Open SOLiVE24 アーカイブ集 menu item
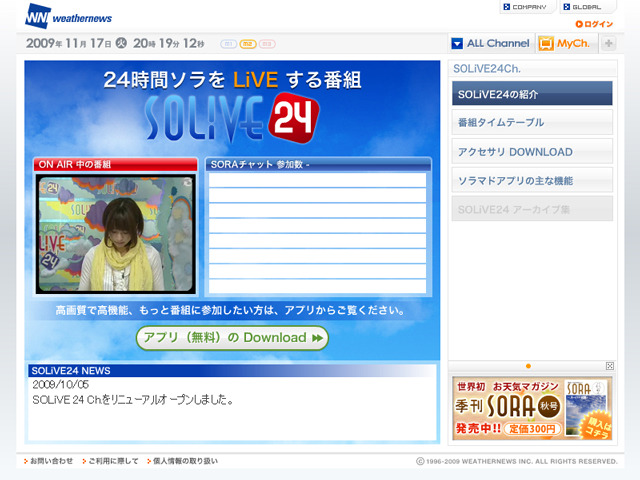 532,209
